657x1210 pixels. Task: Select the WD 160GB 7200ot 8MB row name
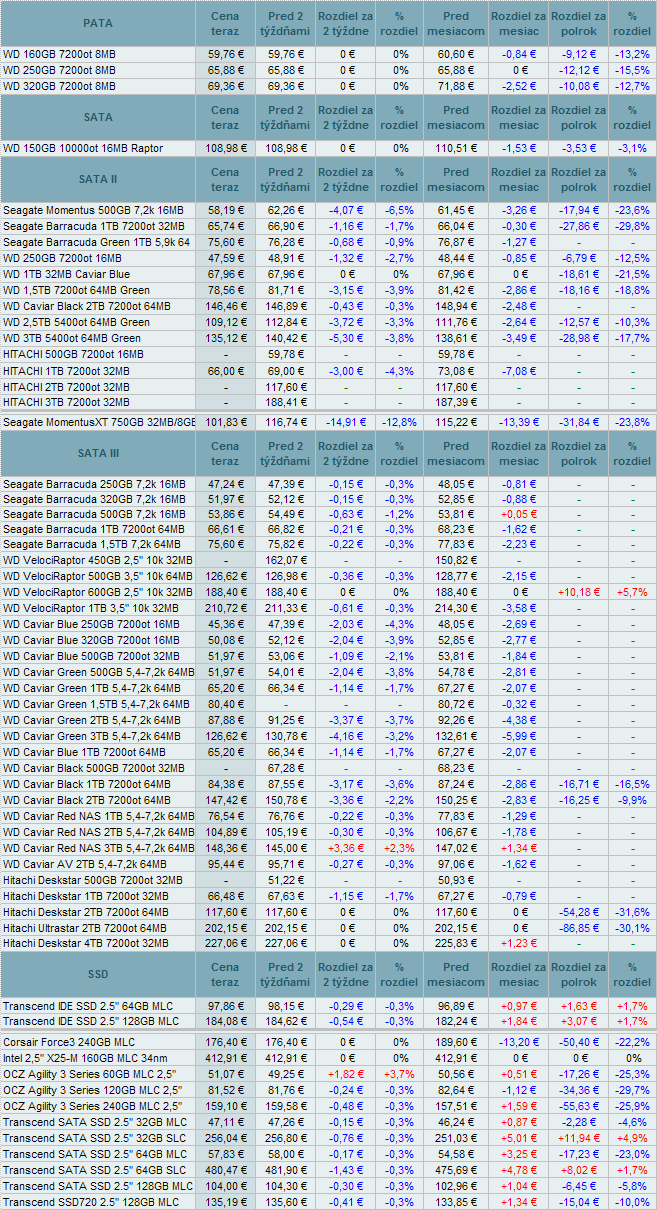click(x=59, y=54)
